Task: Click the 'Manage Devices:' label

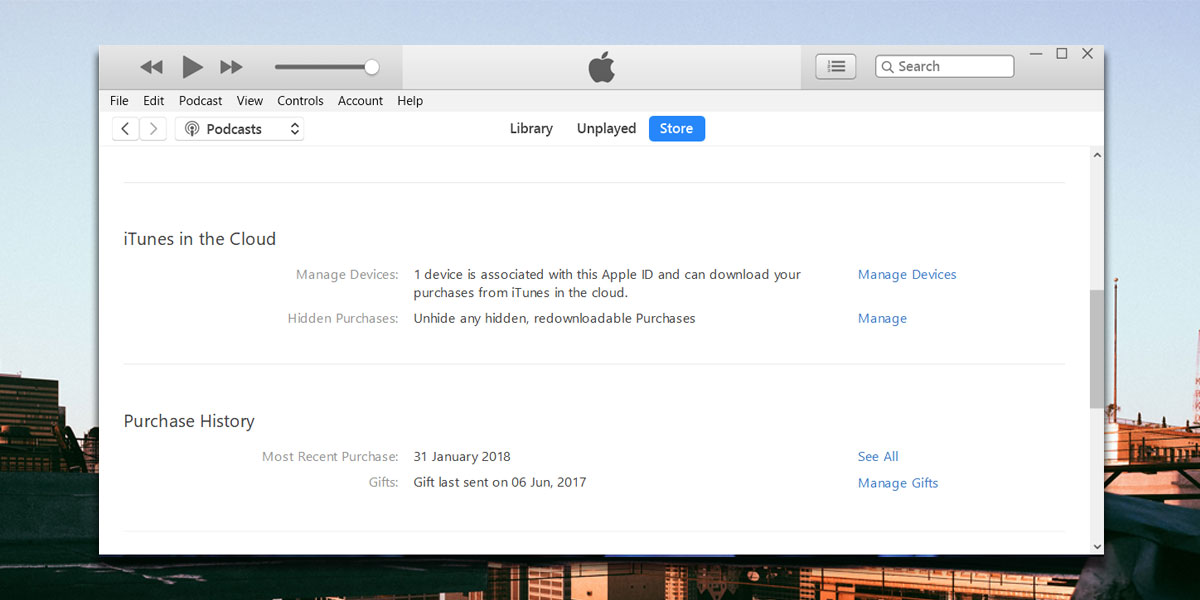Action: [x=347, y=274]
